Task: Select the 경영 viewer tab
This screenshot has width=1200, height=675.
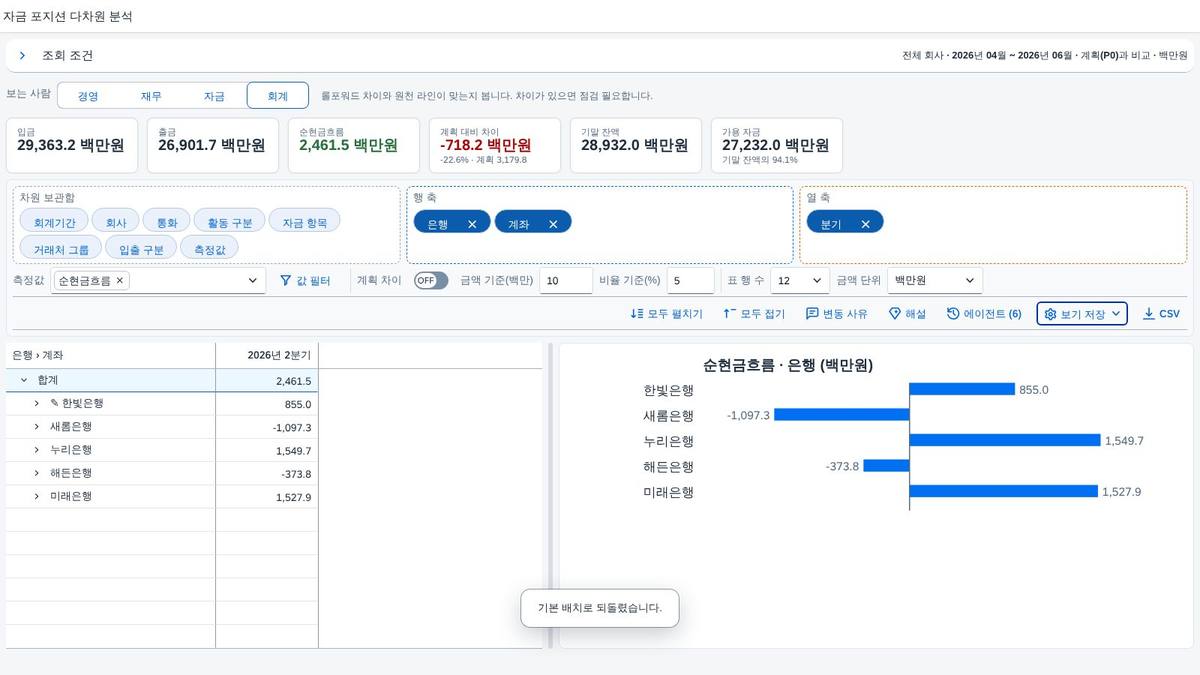Action: 88,96
